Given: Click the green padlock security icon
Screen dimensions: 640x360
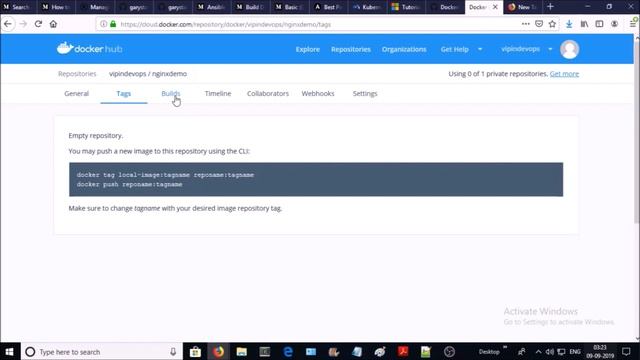Looking at the screenshot, I should (x=113, y=24).
